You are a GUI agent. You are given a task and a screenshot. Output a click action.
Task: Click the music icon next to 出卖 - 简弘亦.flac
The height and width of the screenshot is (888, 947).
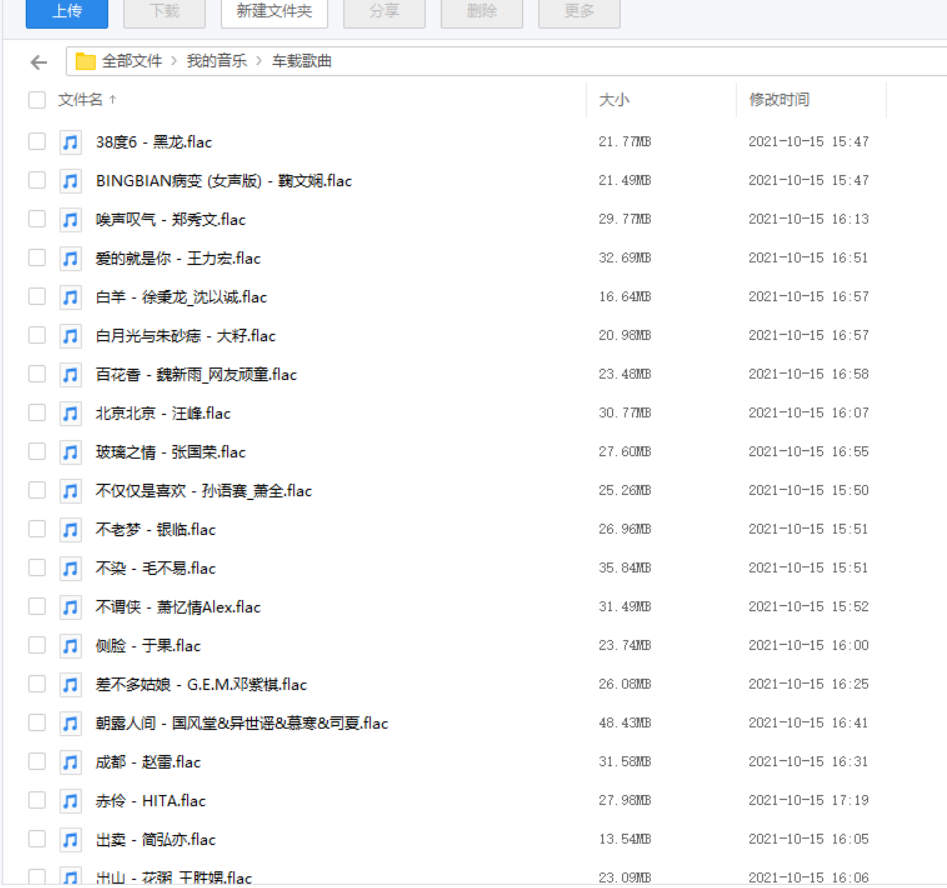click(70, 839)
